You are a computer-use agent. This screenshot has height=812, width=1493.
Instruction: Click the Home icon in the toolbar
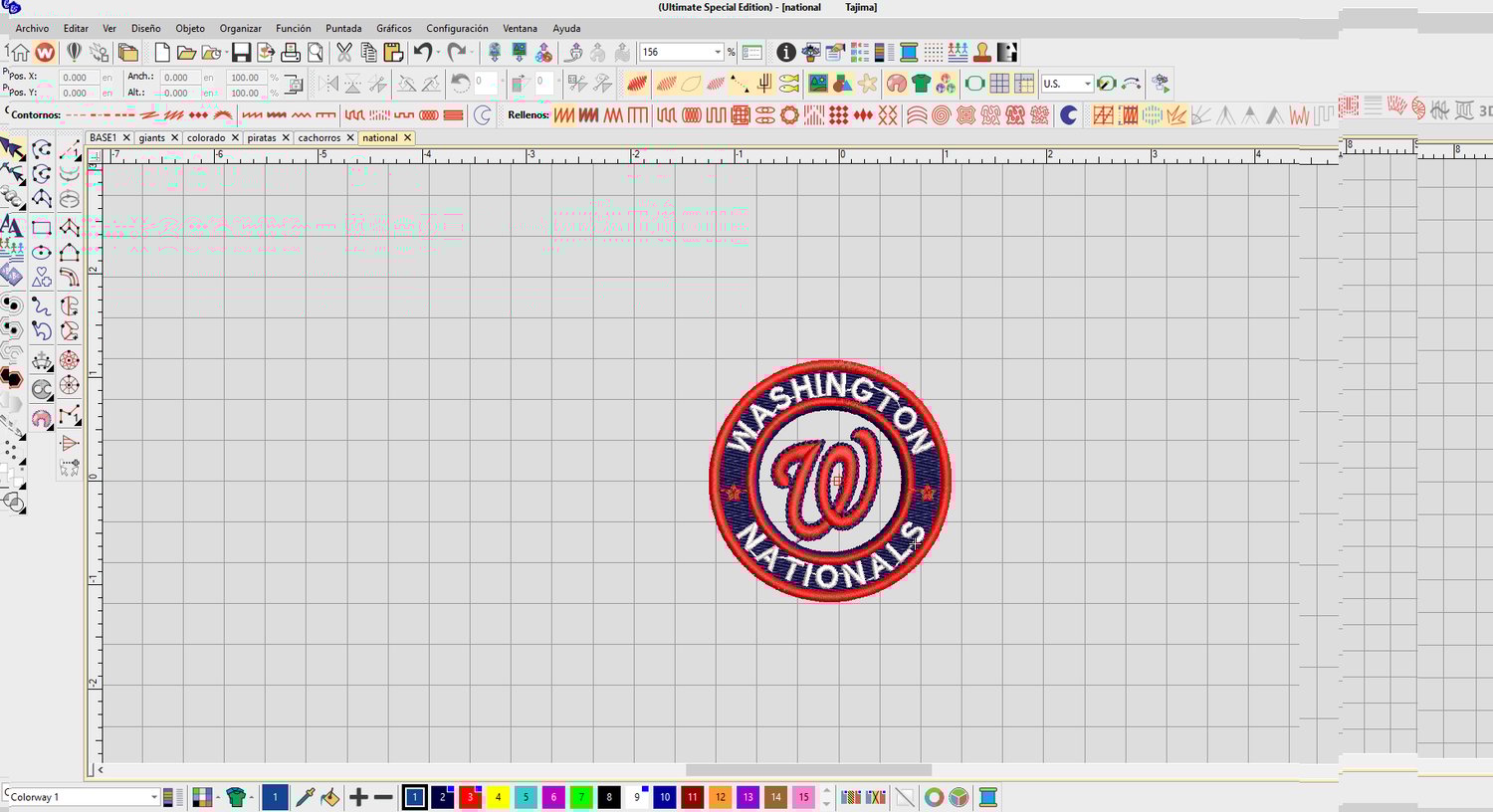tap(19, 52)
